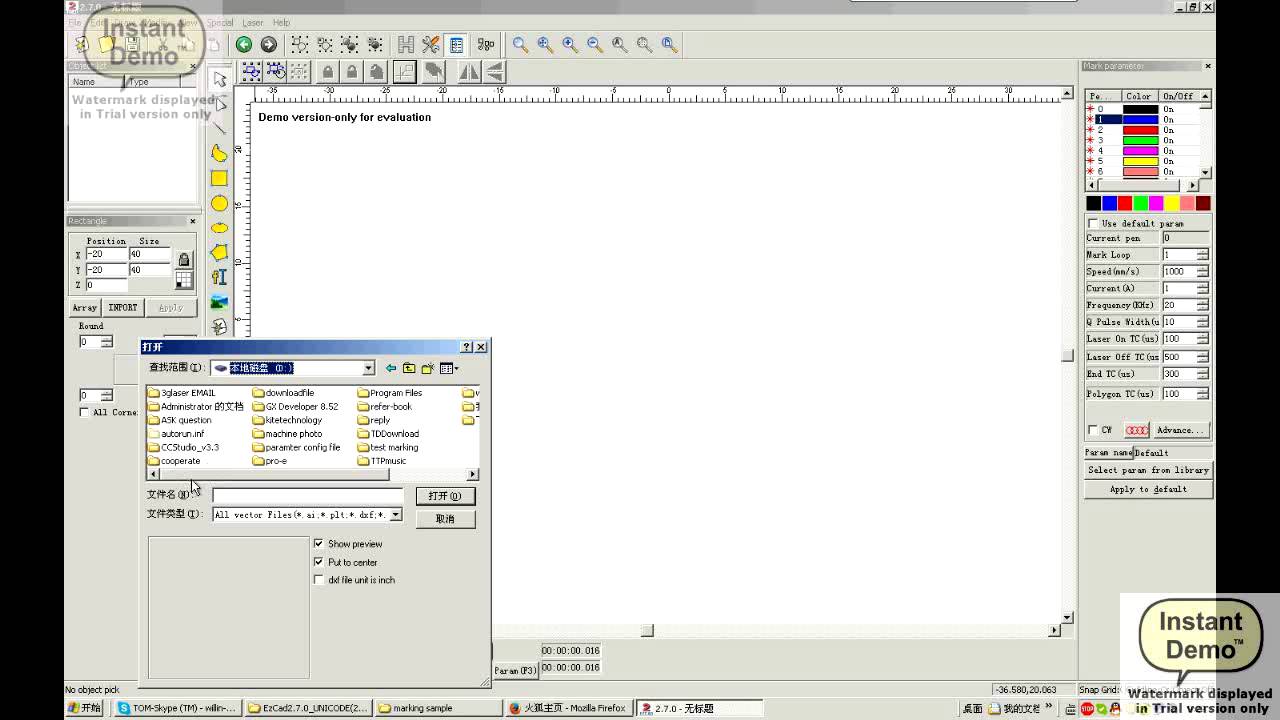
Task: Open the Help menu
Action: (281, 22)
